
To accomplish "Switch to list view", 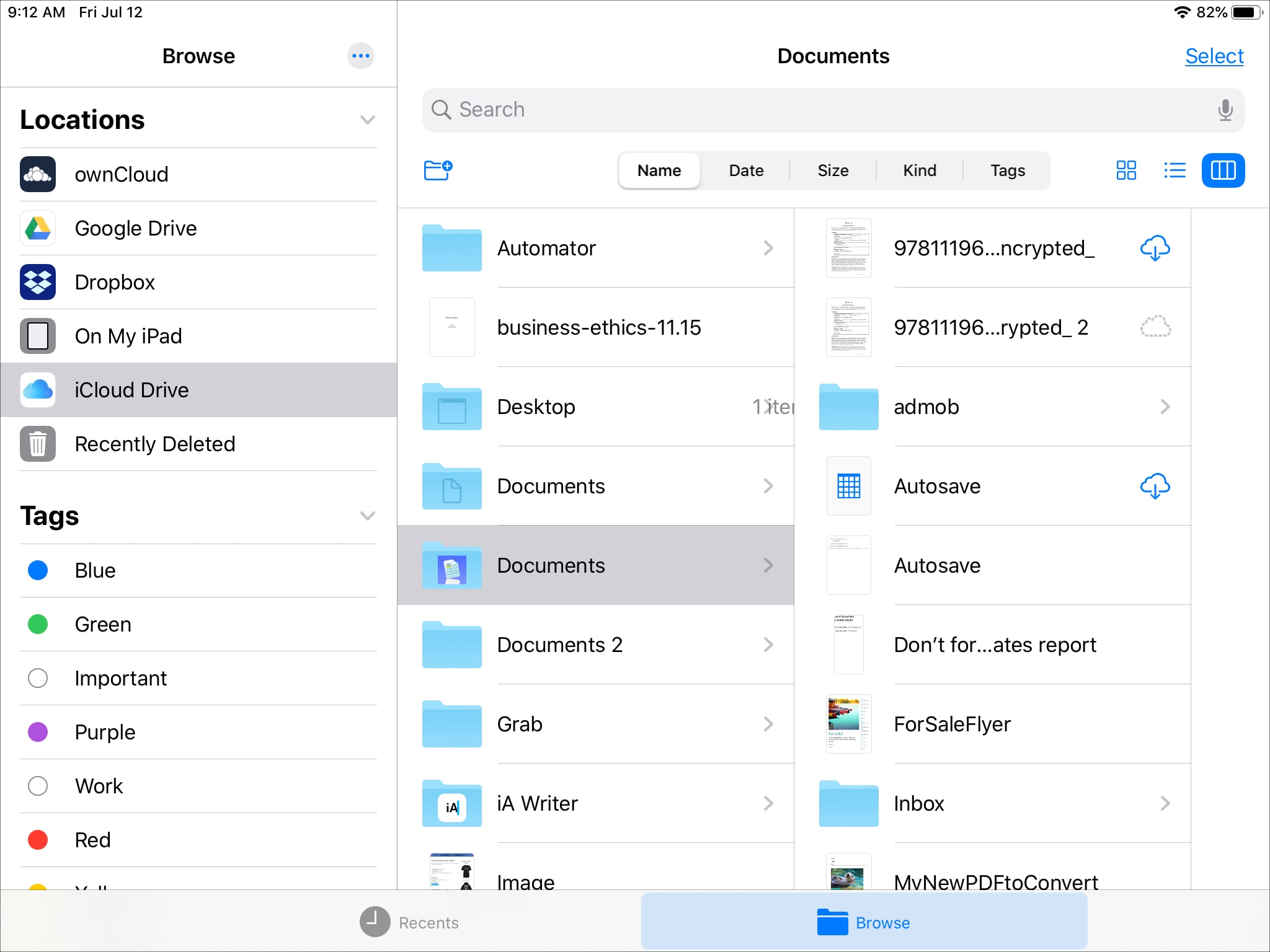I will 1175,170.
